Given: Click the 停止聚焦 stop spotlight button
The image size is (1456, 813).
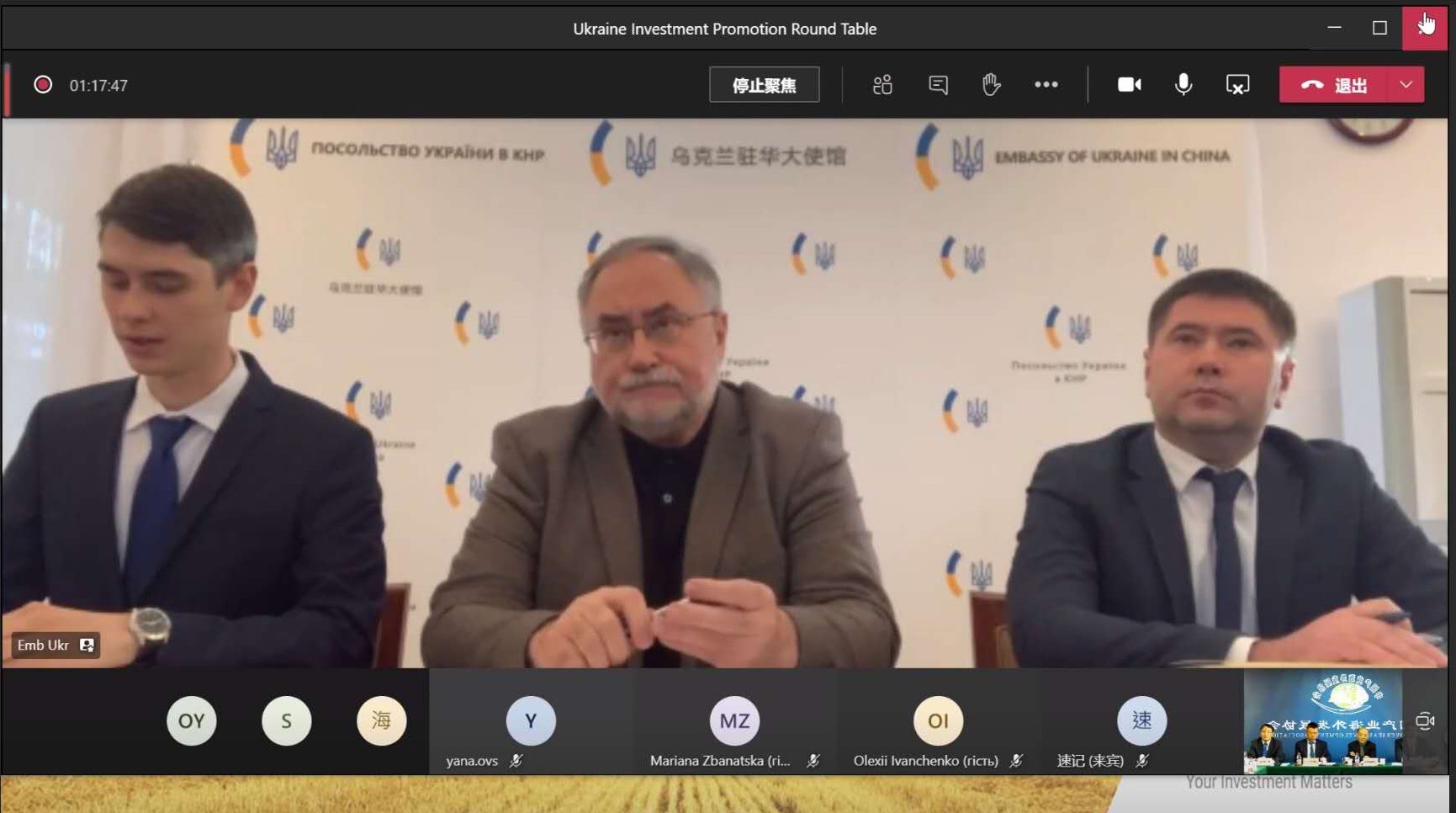Looking at the screenshot, I should click(x=764, y=85).
